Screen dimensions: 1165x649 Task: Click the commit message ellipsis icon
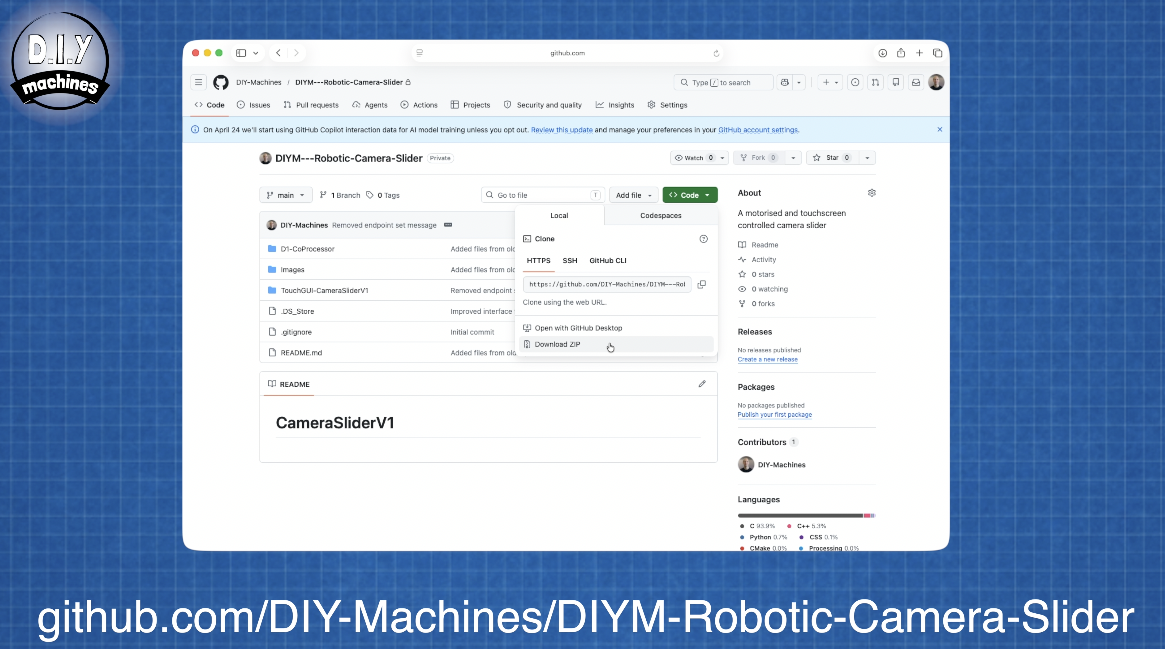448,225
